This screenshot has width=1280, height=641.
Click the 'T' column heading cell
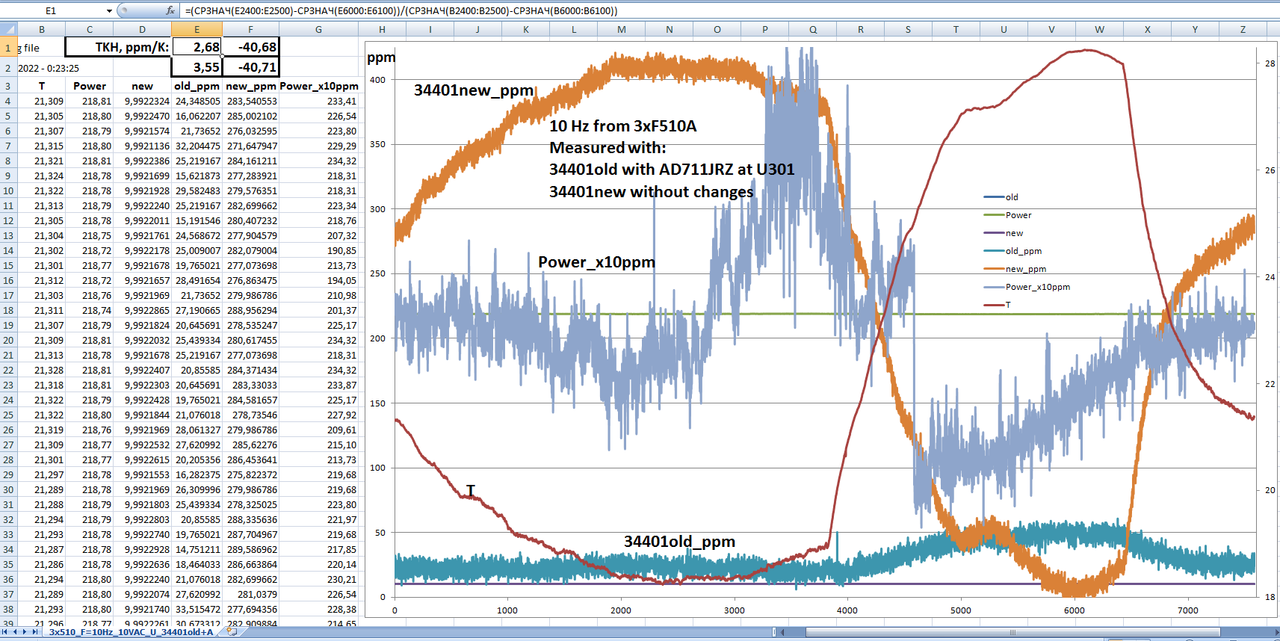coord(42,86)
